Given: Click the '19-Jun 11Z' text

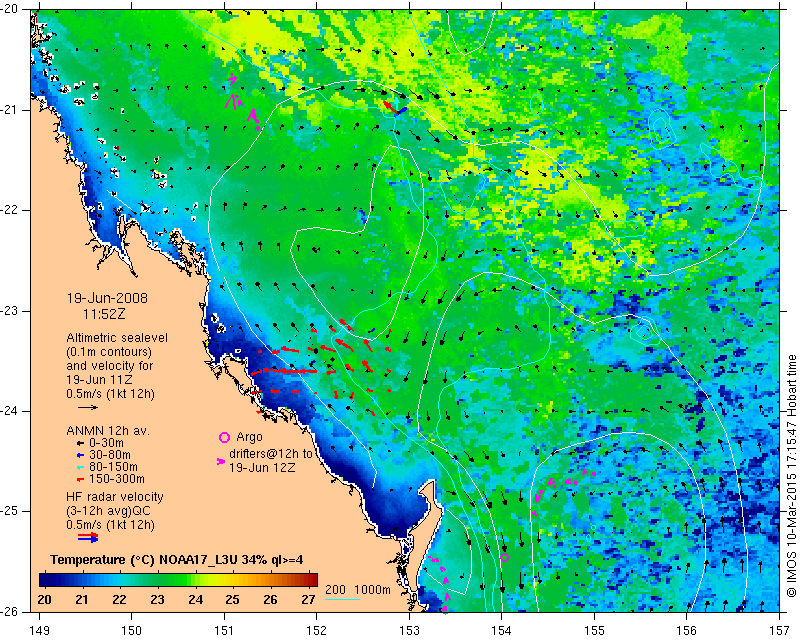Looking at the screenshot, I should pyautogui.click(x=99, y=380).
